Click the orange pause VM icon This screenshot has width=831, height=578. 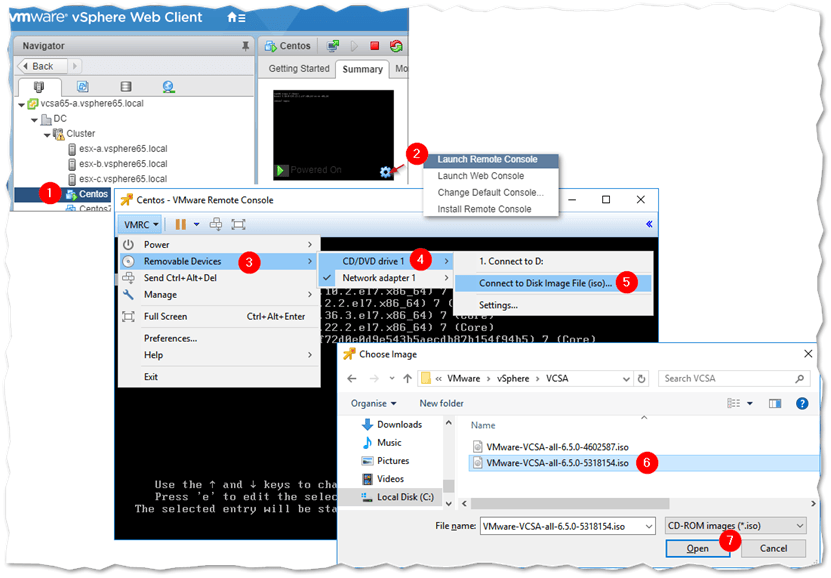(181, 225)
